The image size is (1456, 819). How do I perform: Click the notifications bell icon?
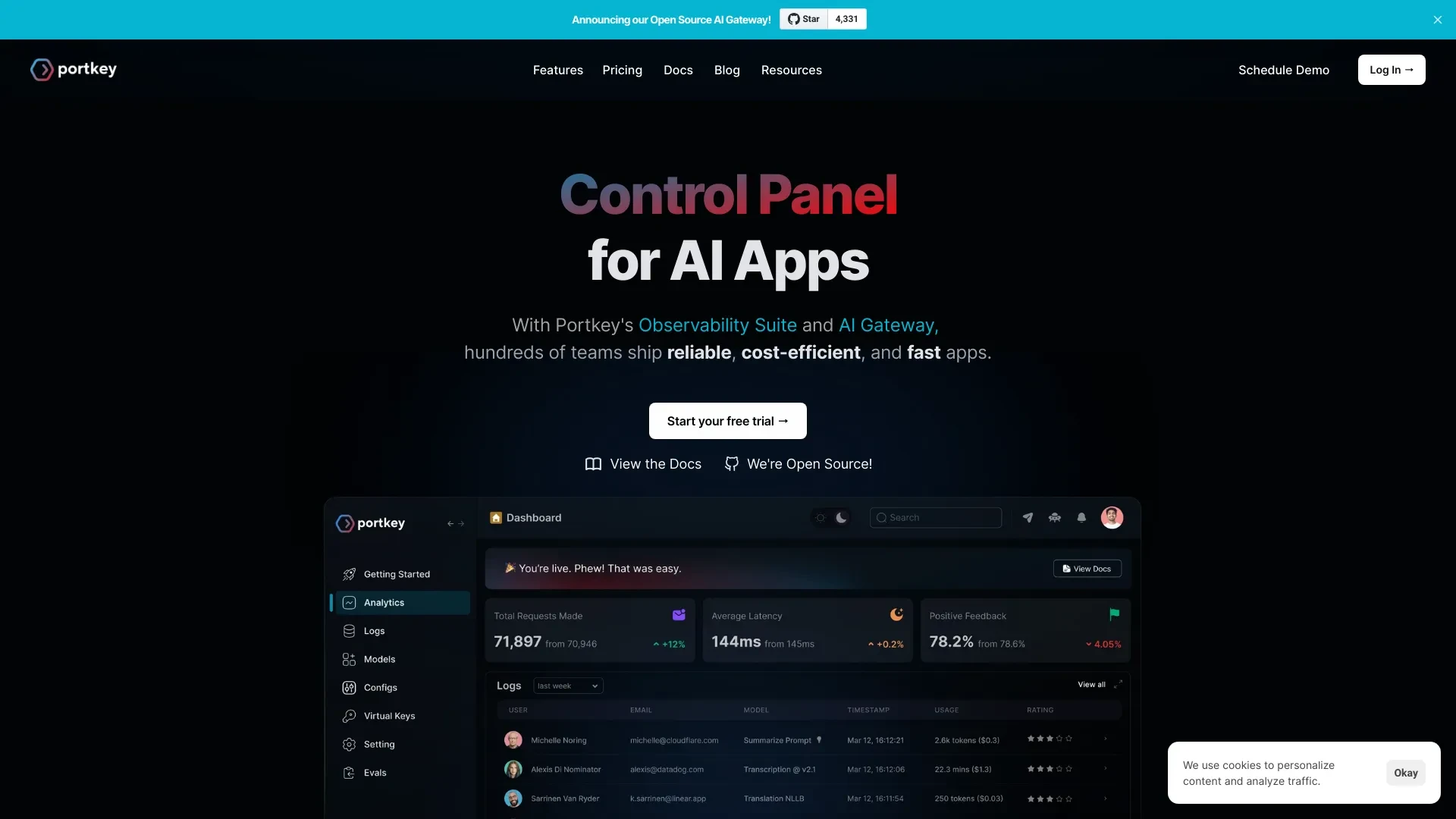[x=1082, y=518]
